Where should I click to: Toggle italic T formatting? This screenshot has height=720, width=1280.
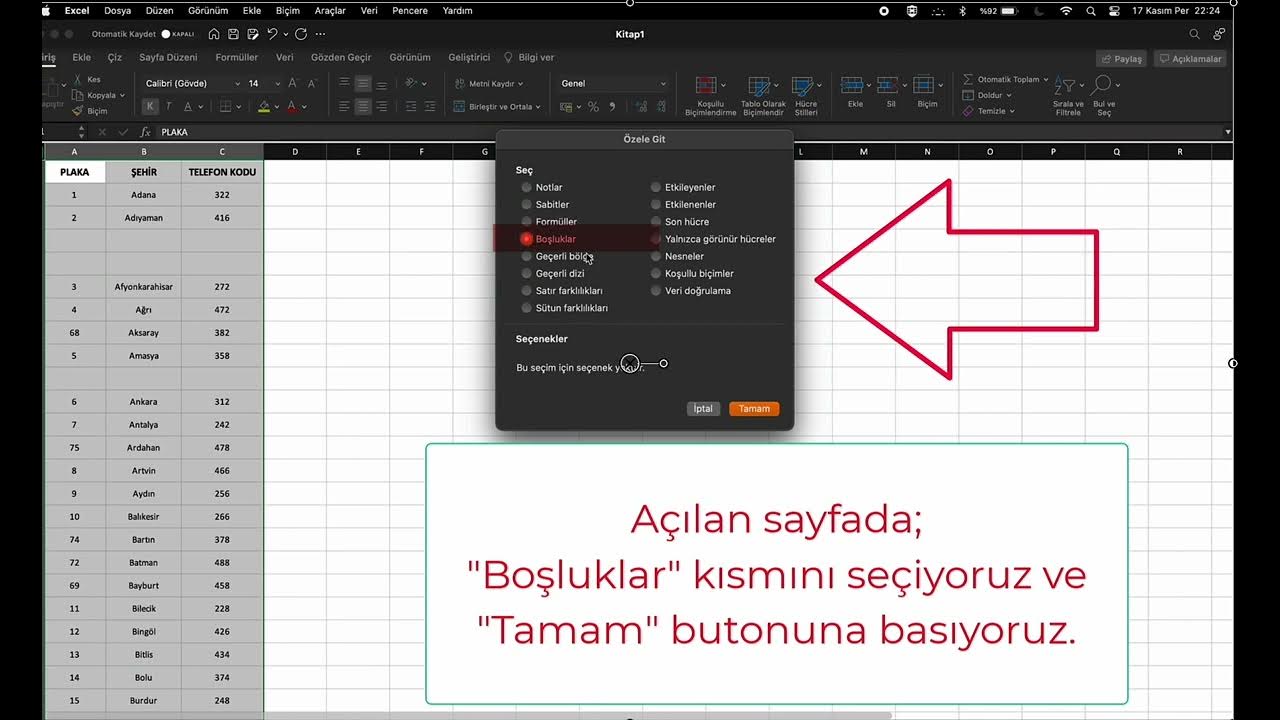point(168,106)
